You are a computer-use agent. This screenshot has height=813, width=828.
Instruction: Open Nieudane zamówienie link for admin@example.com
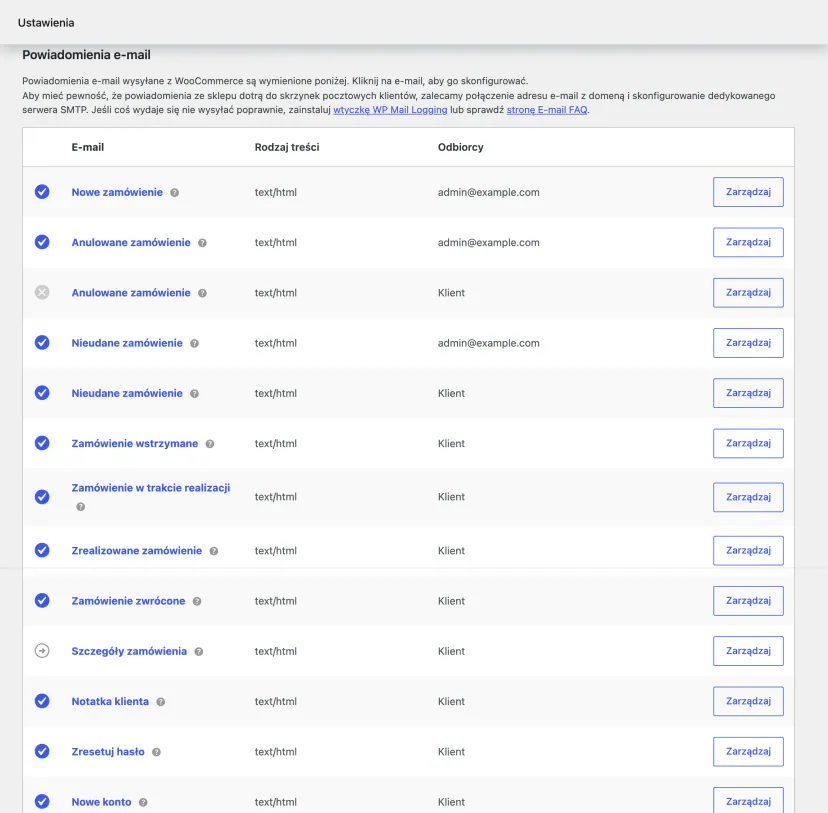[x=127, y=343]
